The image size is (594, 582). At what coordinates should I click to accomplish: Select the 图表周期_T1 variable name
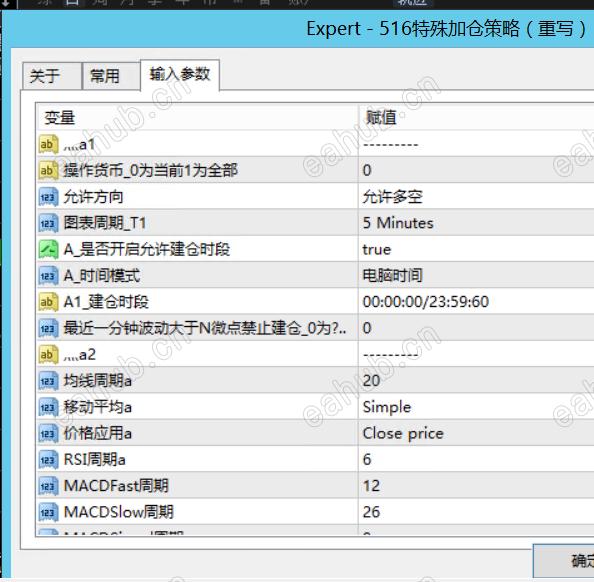point(105,223)
